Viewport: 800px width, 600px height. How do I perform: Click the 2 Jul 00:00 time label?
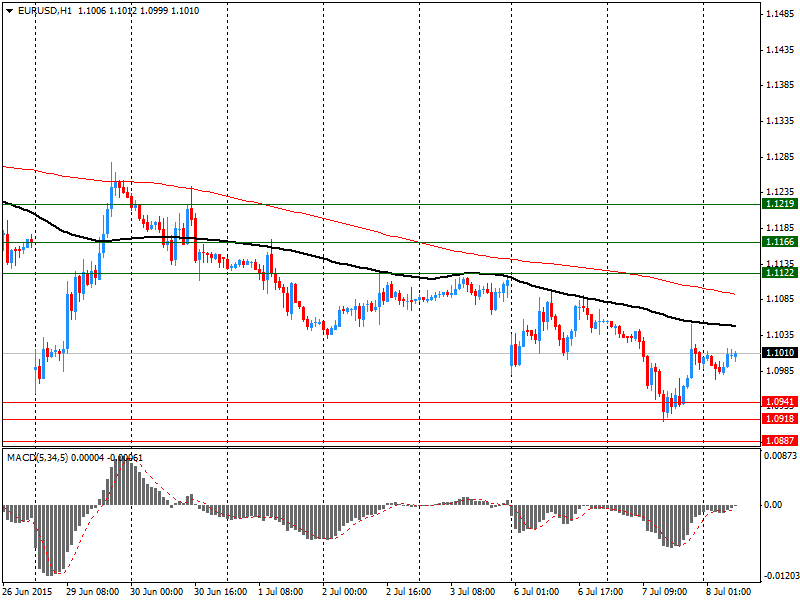[344, 592]
